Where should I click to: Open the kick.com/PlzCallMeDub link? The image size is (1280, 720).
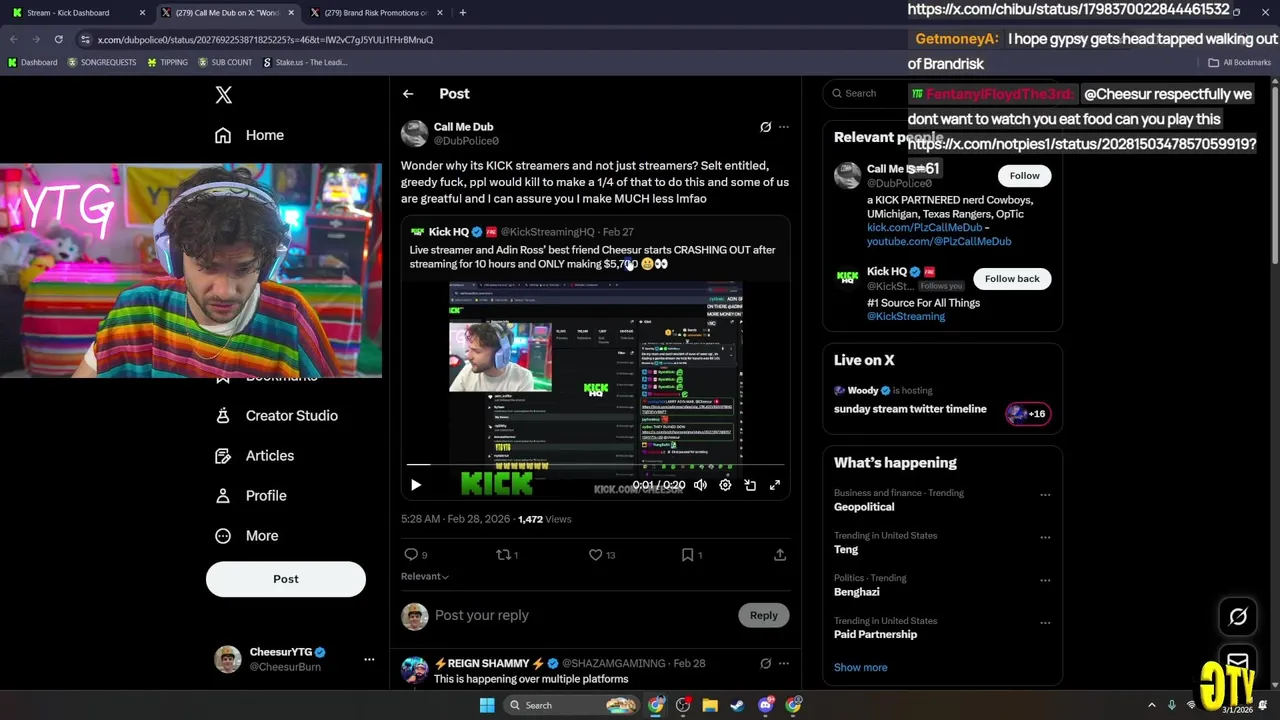coord(925,228)
